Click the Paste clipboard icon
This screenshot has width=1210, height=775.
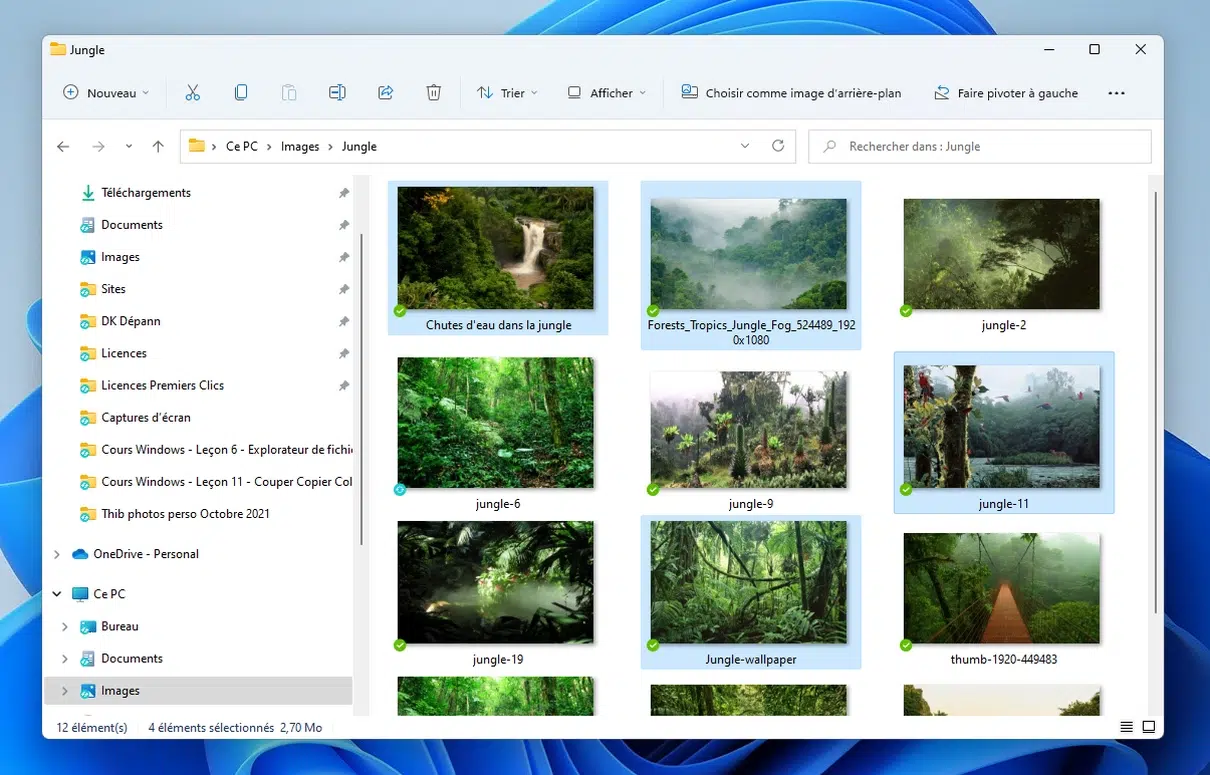click(x=289, y=93)
